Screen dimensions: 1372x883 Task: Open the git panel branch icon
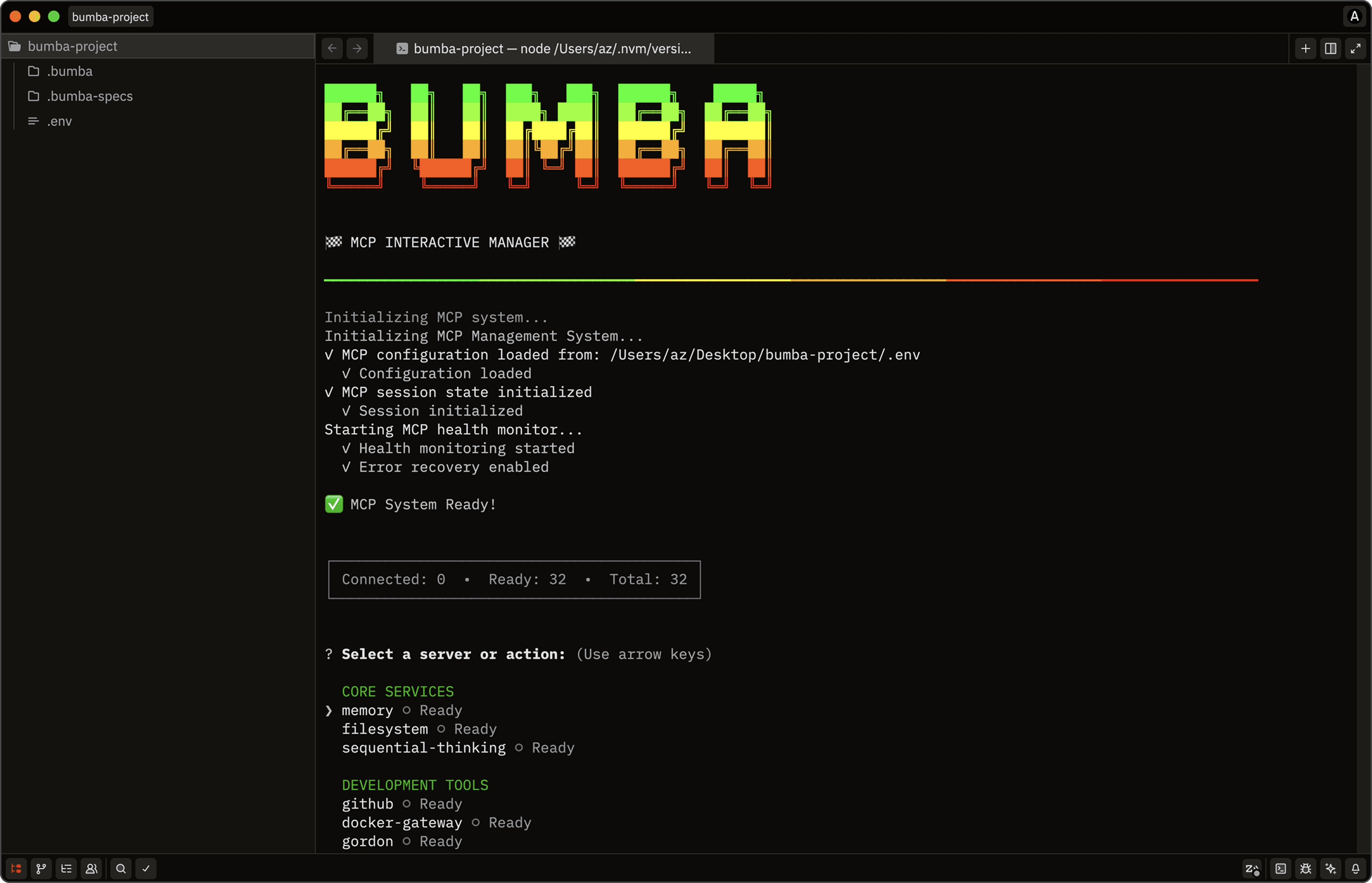click(x=41, y=868)
